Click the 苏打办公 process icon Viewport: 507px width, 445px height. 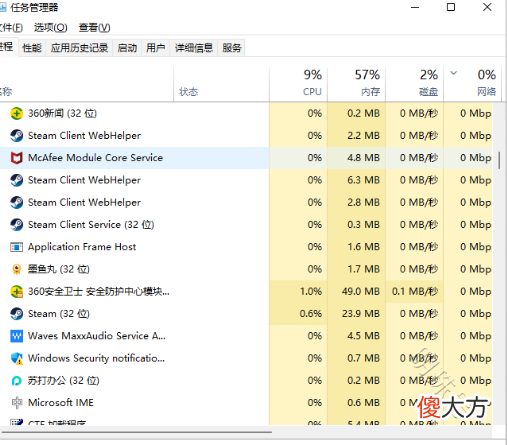16,381
